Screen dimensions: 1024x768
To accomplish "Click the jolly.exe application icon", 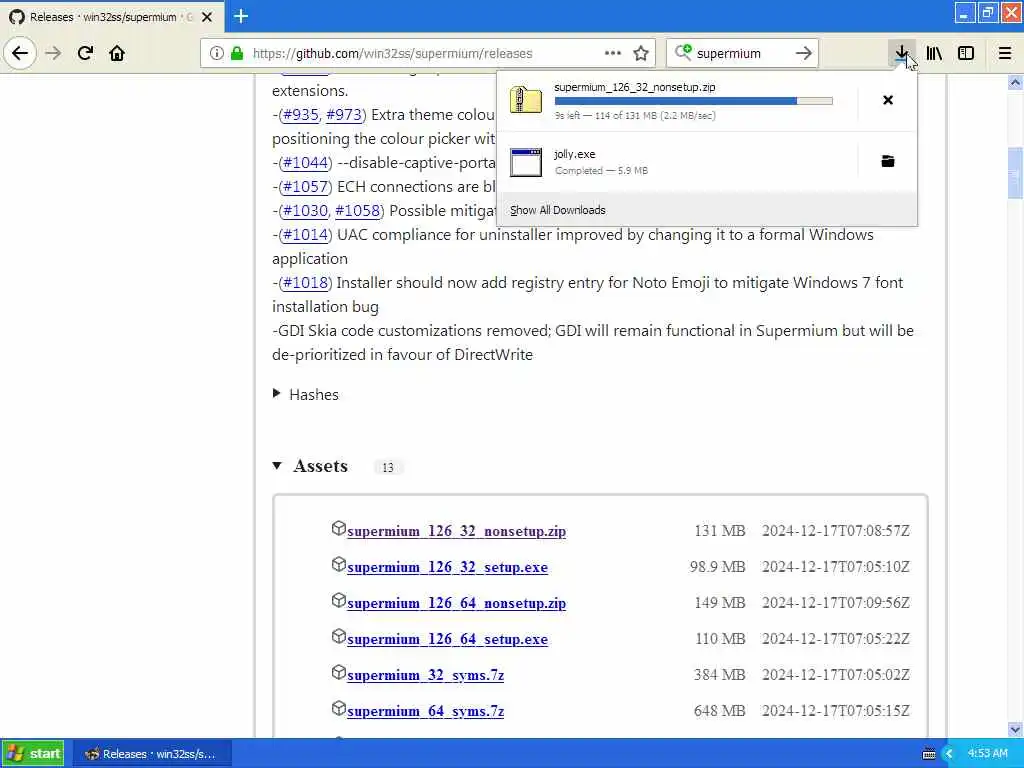I will 526,162.
